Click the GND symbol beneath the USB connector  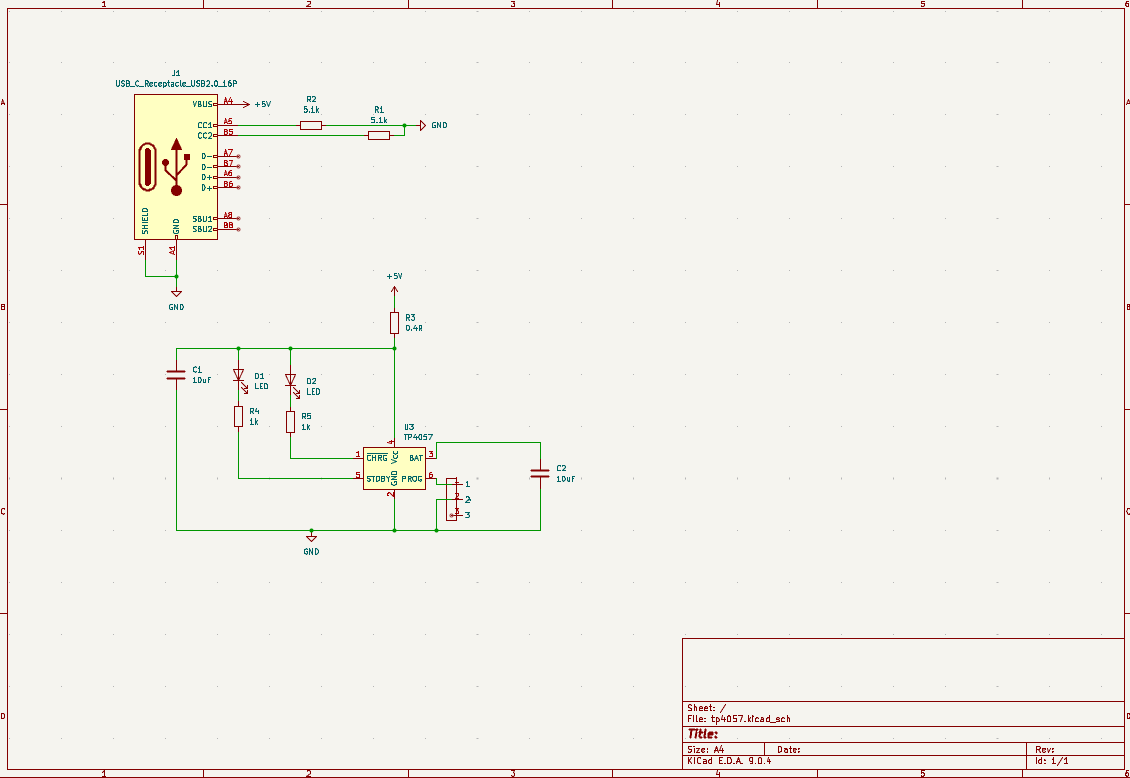(176, 293)
